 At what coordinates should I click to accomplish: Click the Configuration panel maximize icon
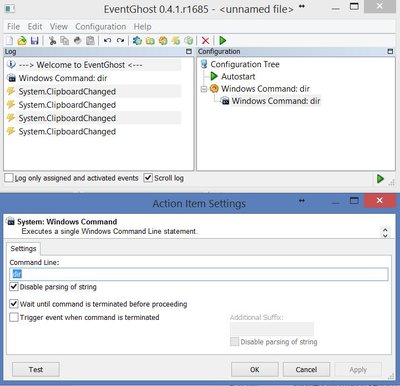[390, 51]
